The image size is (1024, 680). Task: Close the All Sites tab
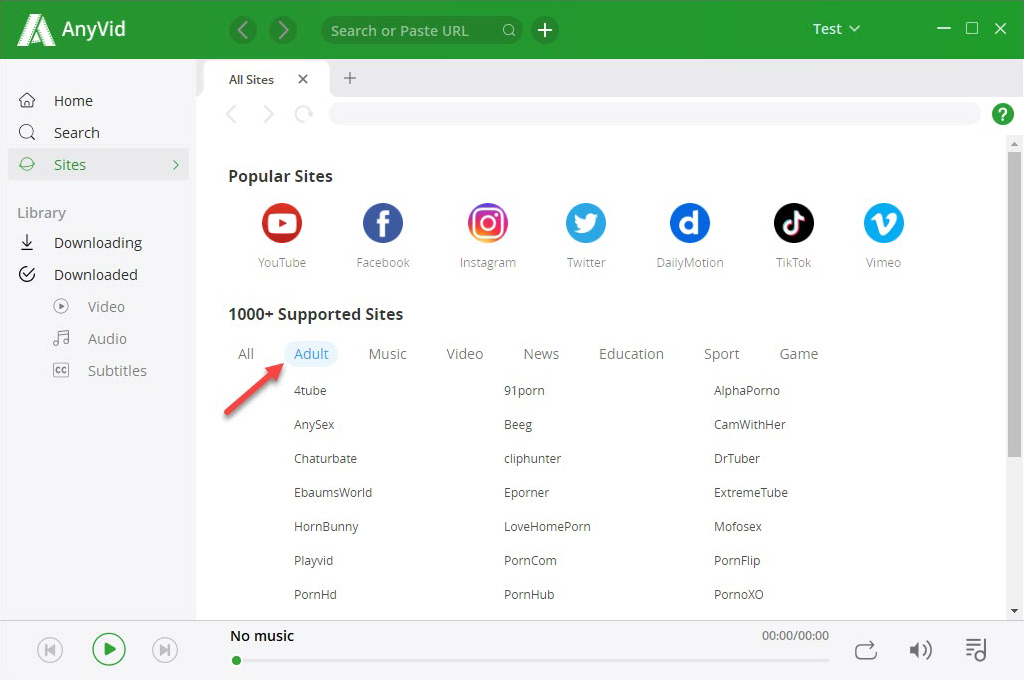303,79
